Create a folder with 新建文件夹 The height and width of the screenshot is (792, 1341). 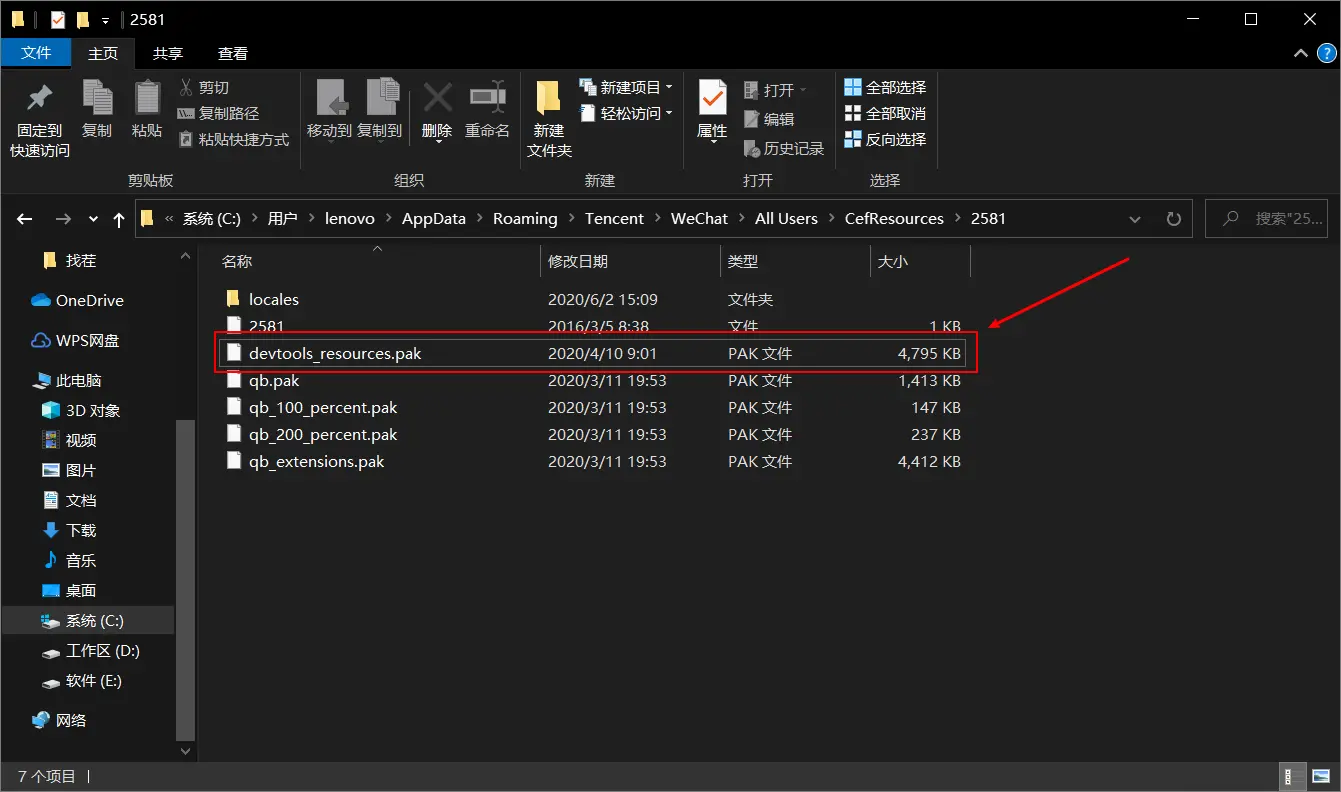point(549,119)
